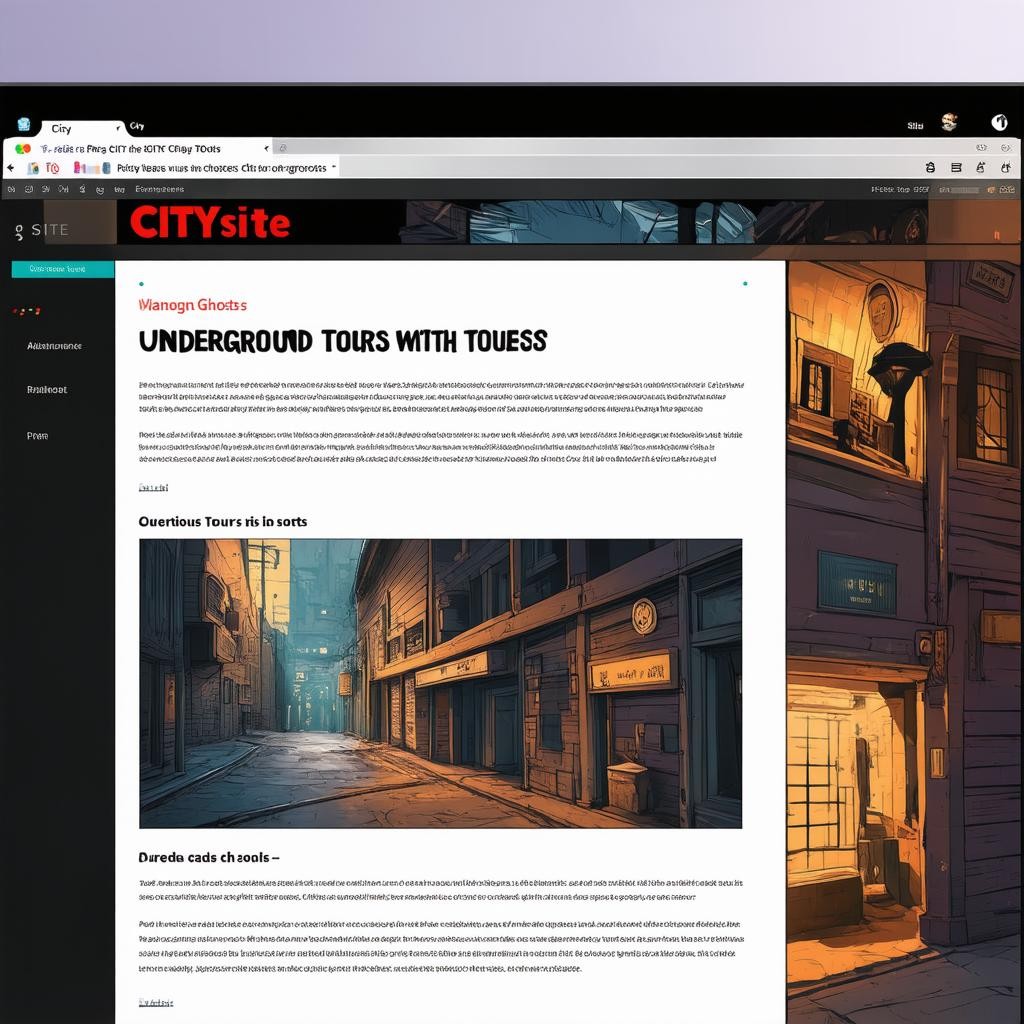Image resolution: width=1024 pixels, height=1024 pixels.
Task: Click left chevron beside the gray search field
Action: [x=265, y=148]
